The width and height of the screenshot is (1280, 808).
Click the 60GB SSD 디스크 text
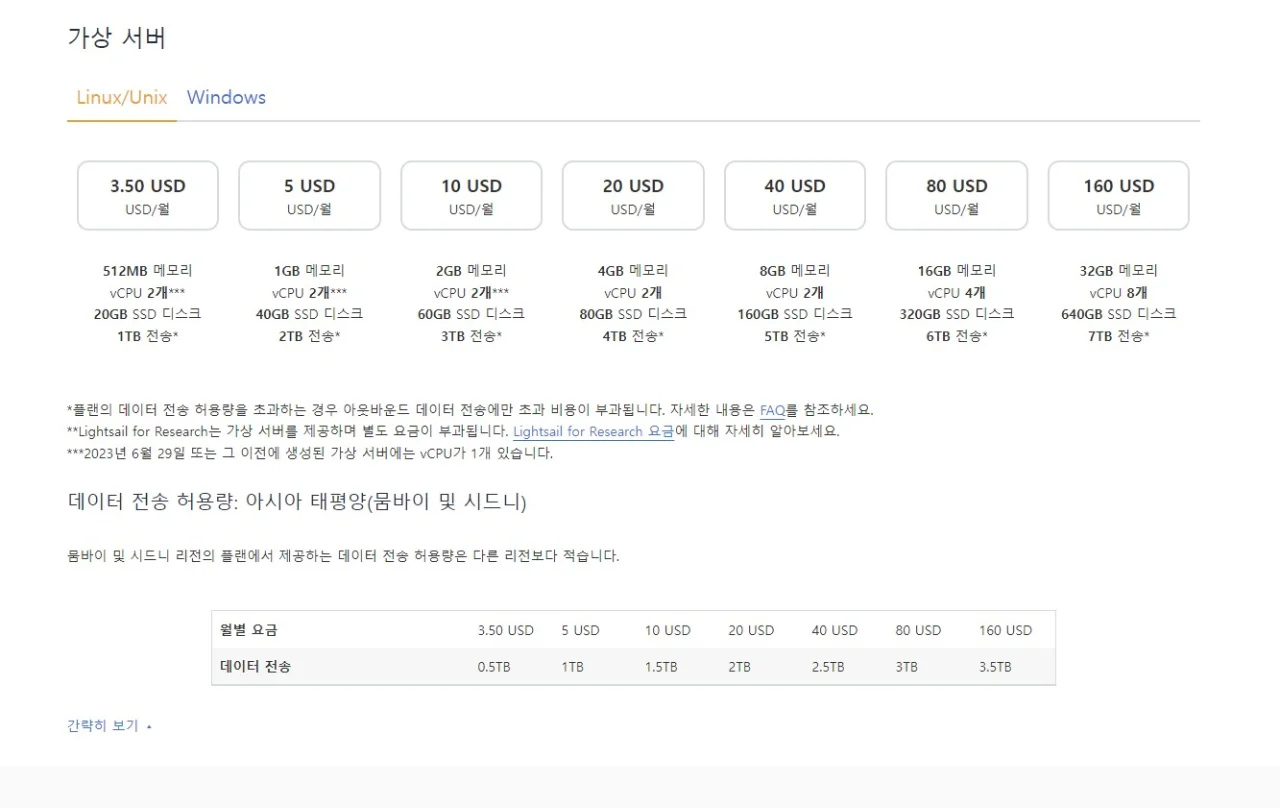(x=471, y=314)
